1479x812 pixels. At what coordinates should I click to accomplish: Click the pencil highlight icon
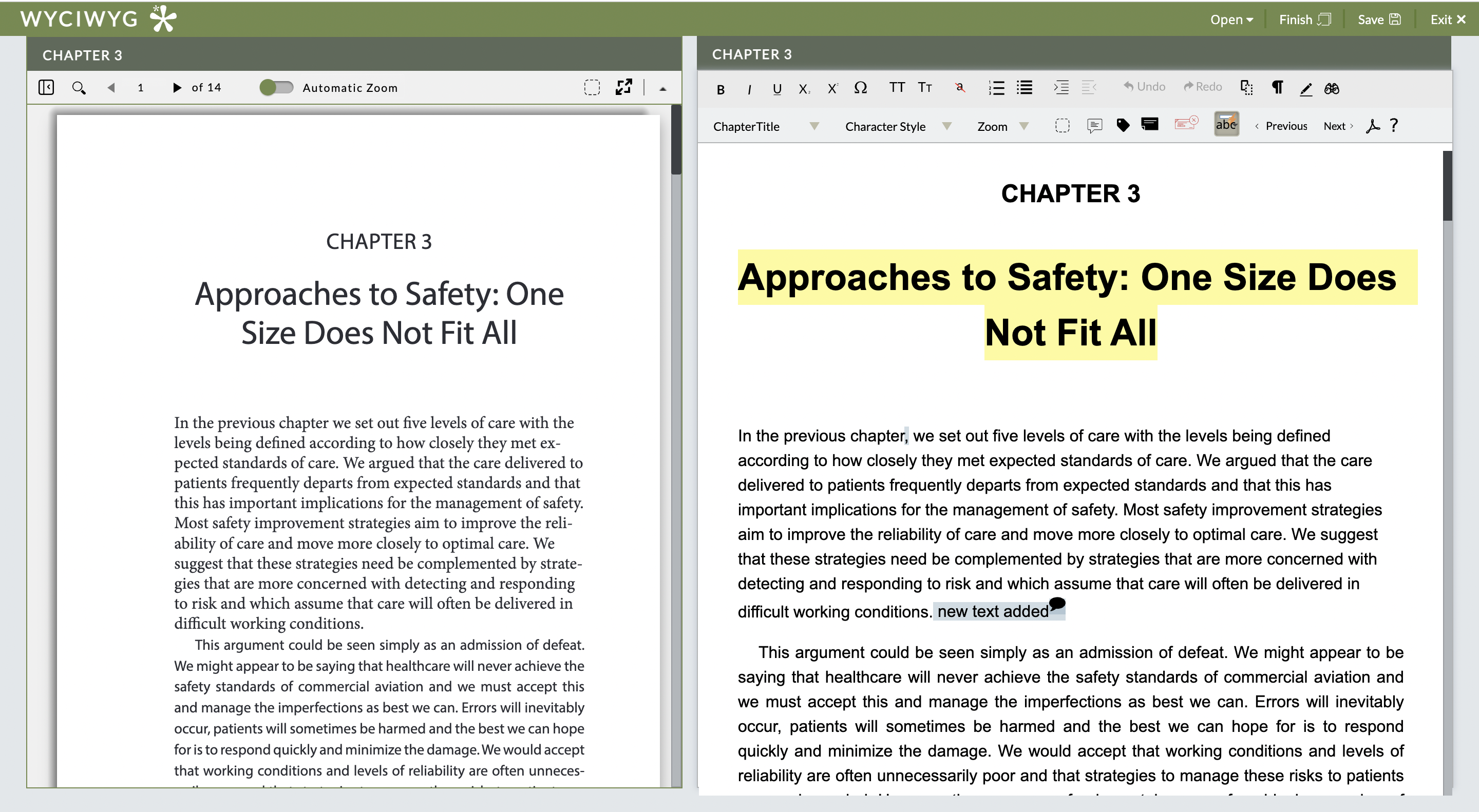[x=1305, y=89]
